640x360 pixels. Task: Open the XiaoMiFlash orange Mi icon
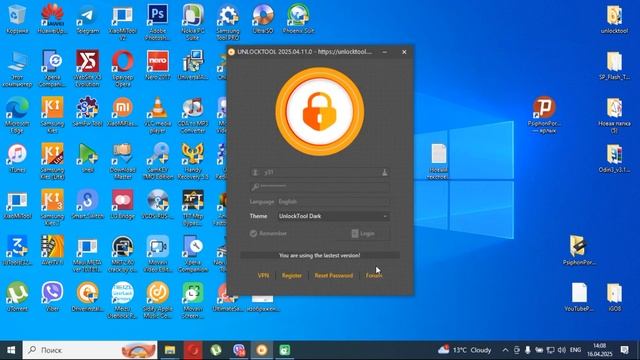tap(122, 112)
